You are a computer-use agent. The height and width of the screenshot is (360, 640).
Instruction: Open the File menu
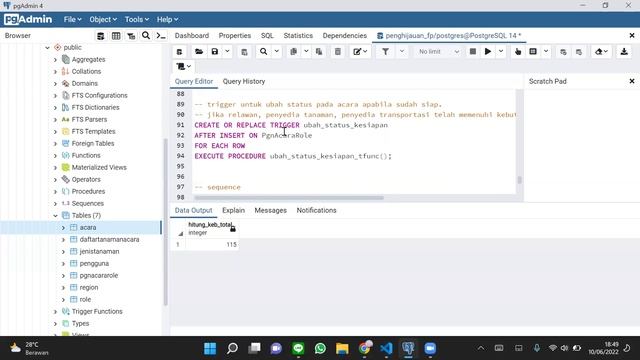72,19
